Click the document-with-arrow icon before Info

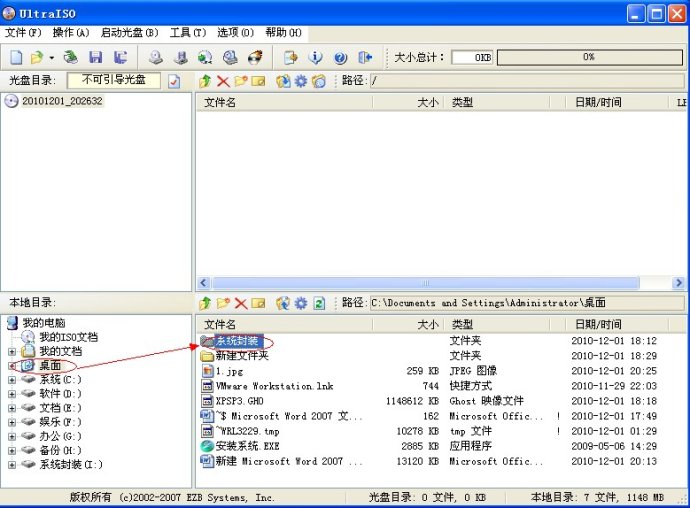[x=290, y=57]
